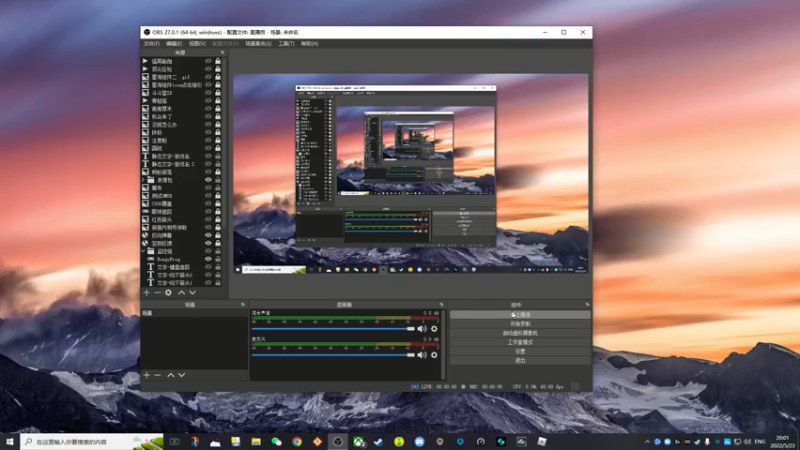800x450 pixels.
Task: Click the 麦克风 audio level meter
Action: tap(345, 344)
